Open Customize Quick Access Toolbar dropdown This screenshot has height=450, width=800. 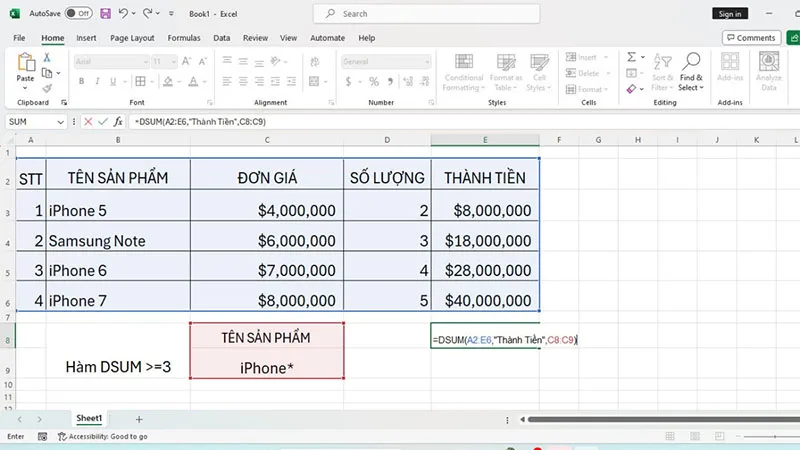[171, 14]
